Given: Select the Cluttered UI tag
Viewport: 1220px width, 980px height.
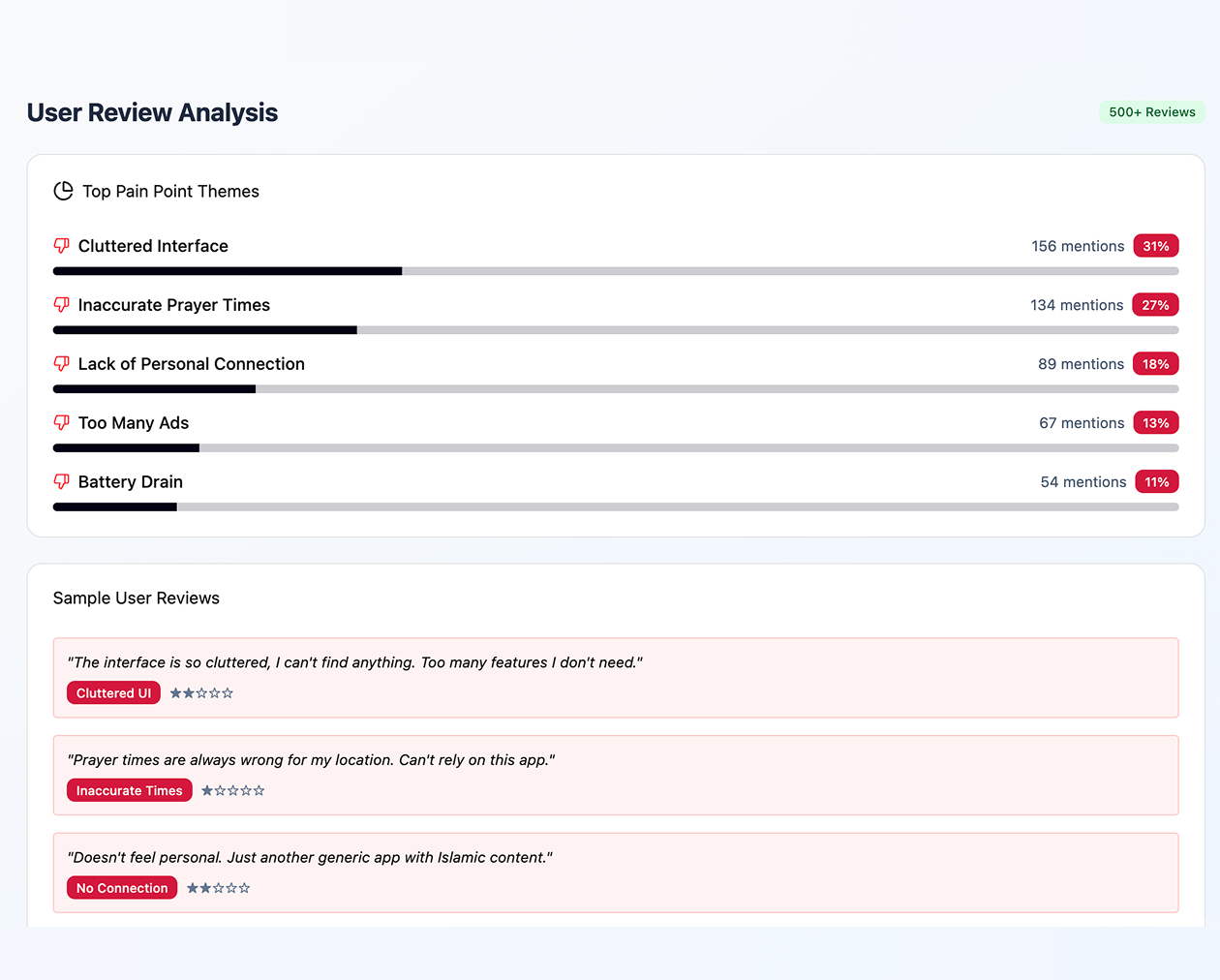Looking at the screenshot, I should pos(113,693).
